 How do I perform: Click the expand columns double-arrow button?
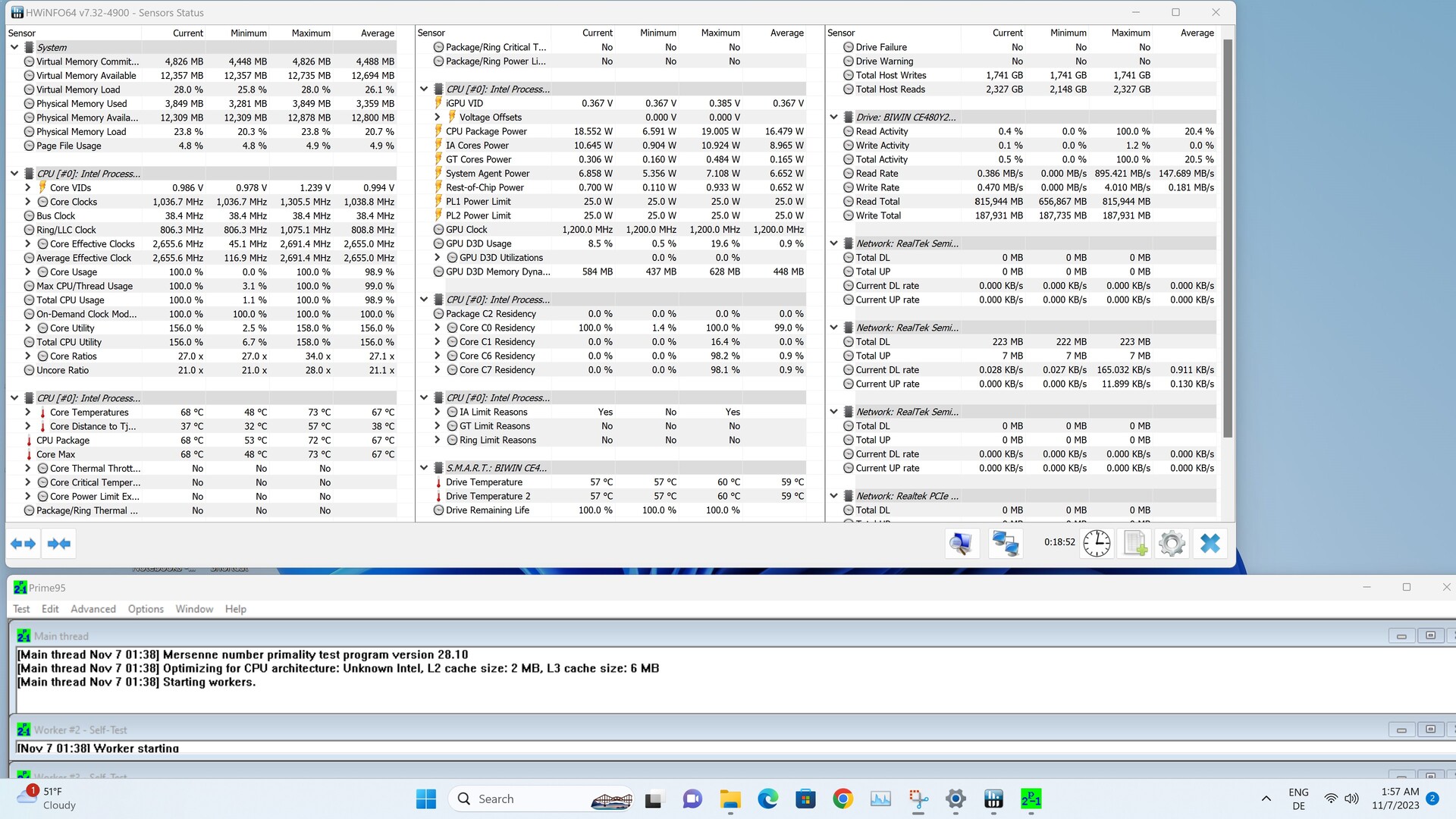[x=23, y=544]
